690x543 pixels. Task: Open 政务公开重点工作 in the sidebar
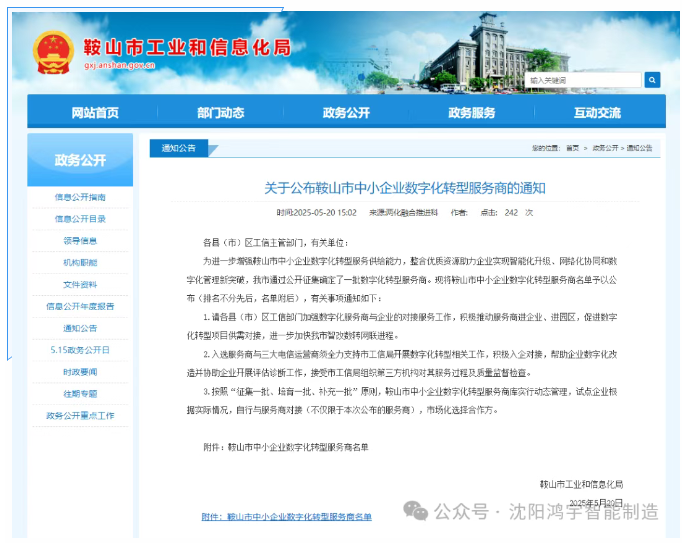80,415
